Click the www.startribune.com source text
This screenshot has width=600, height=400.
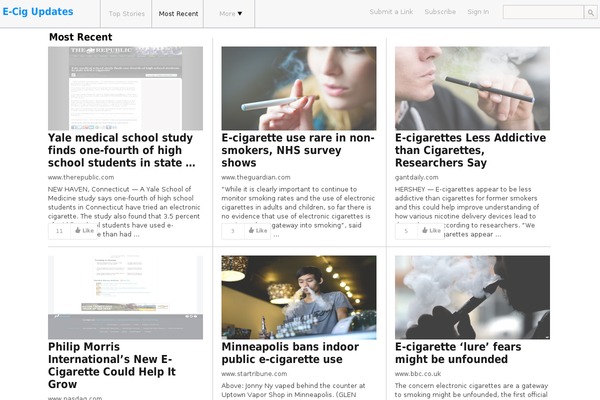tap(254, 374)
